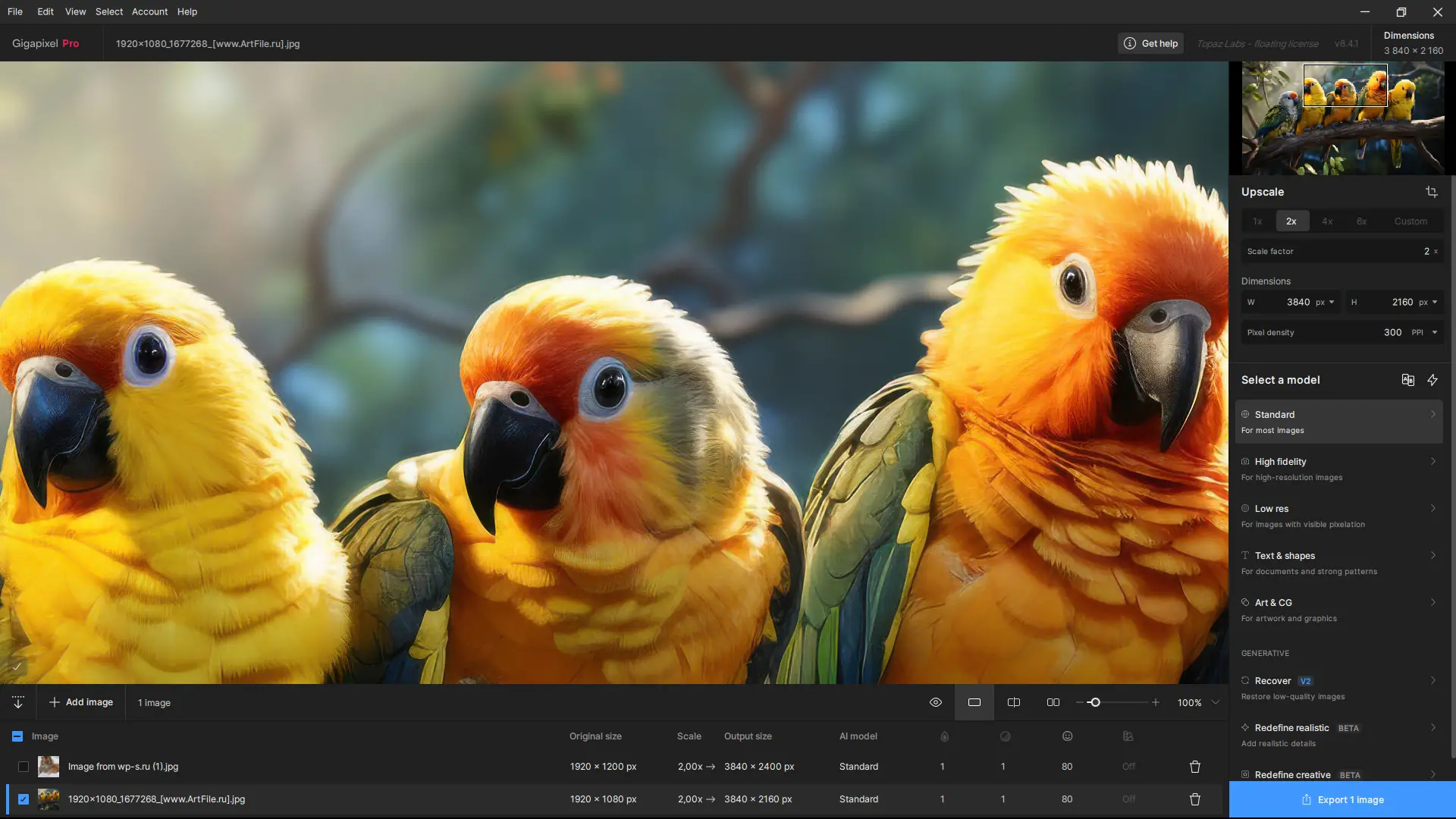Image resolution: width=1456 pixels, height=819 pixels.
Task: Switch to single image view mode
Action: point(974,702)
